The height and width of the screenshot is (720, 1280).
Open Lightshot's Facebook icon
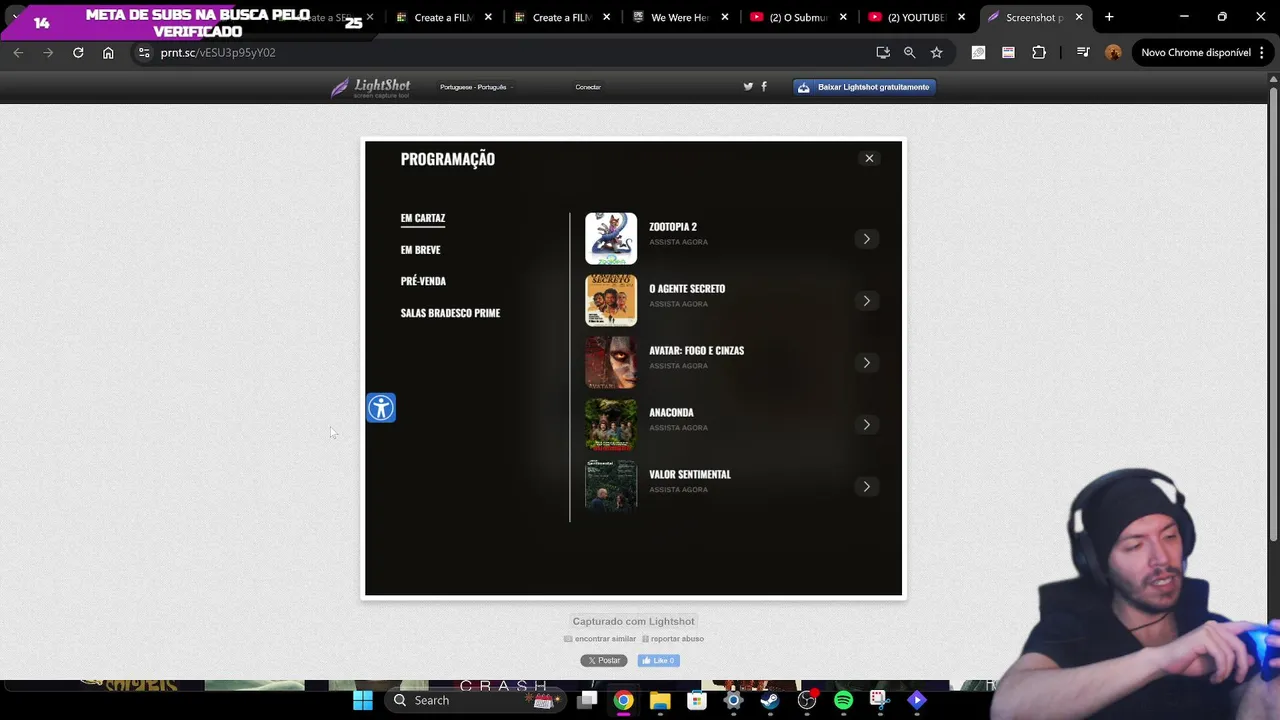(x=764, y=87)
